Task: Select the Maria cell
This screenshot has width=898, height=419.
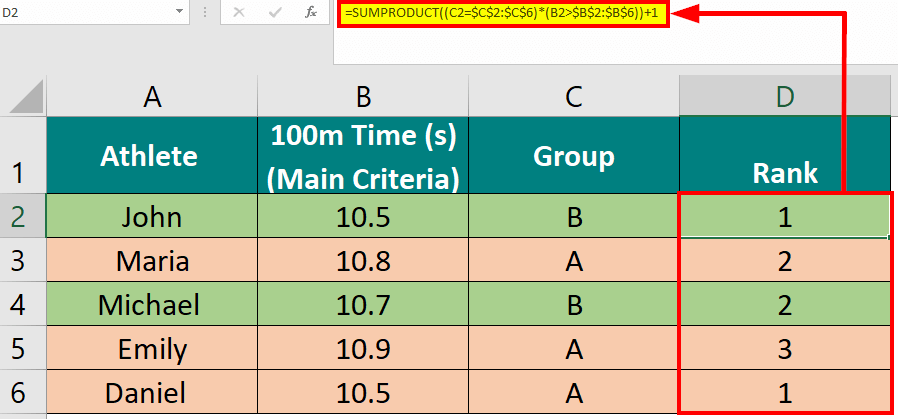Action: [x=152, y=260]
